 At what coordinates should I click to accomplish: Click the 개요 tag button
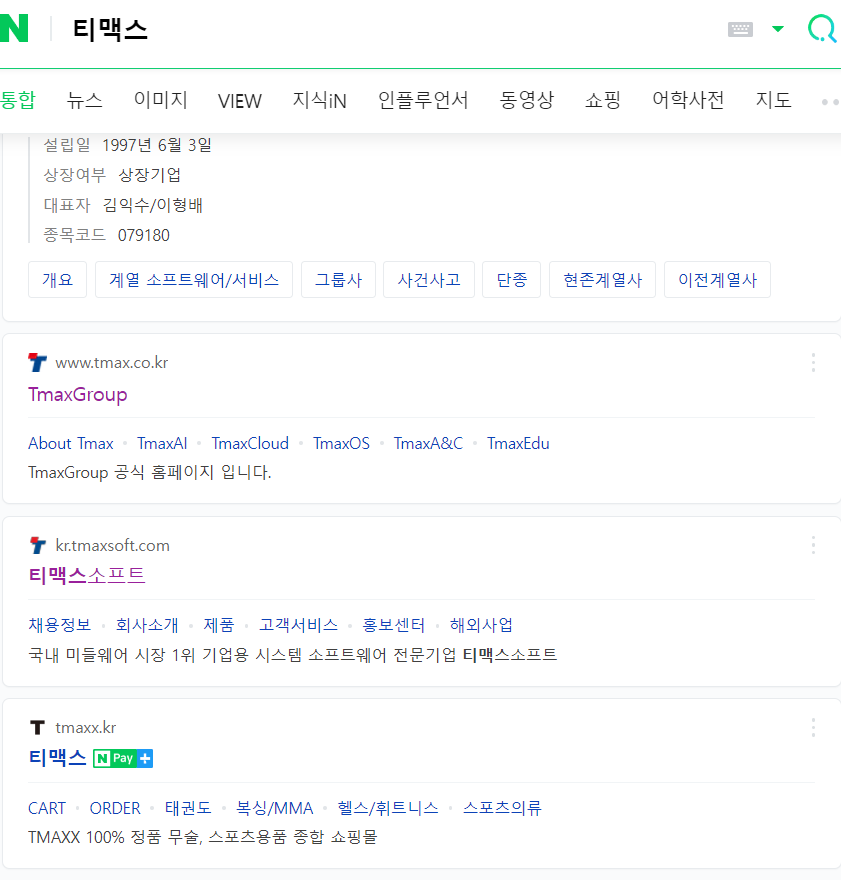click(58, 279)
